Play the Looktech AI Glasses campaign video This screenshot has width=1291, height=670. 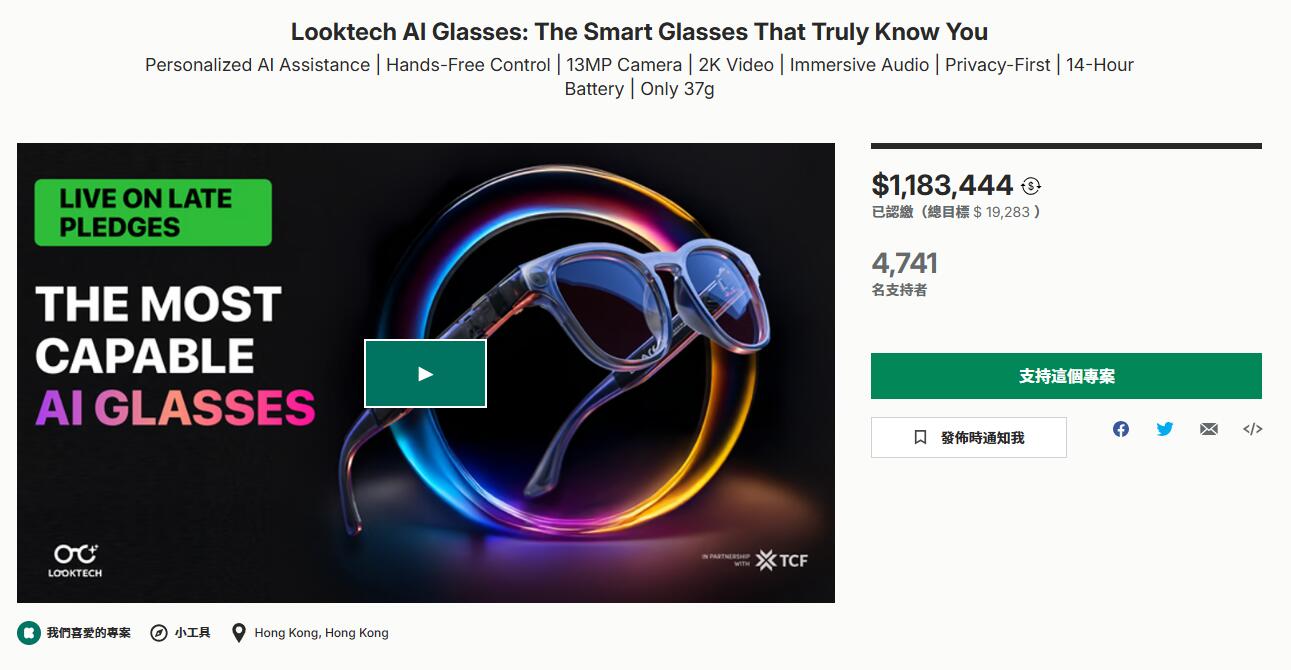(x=425, y=373)
